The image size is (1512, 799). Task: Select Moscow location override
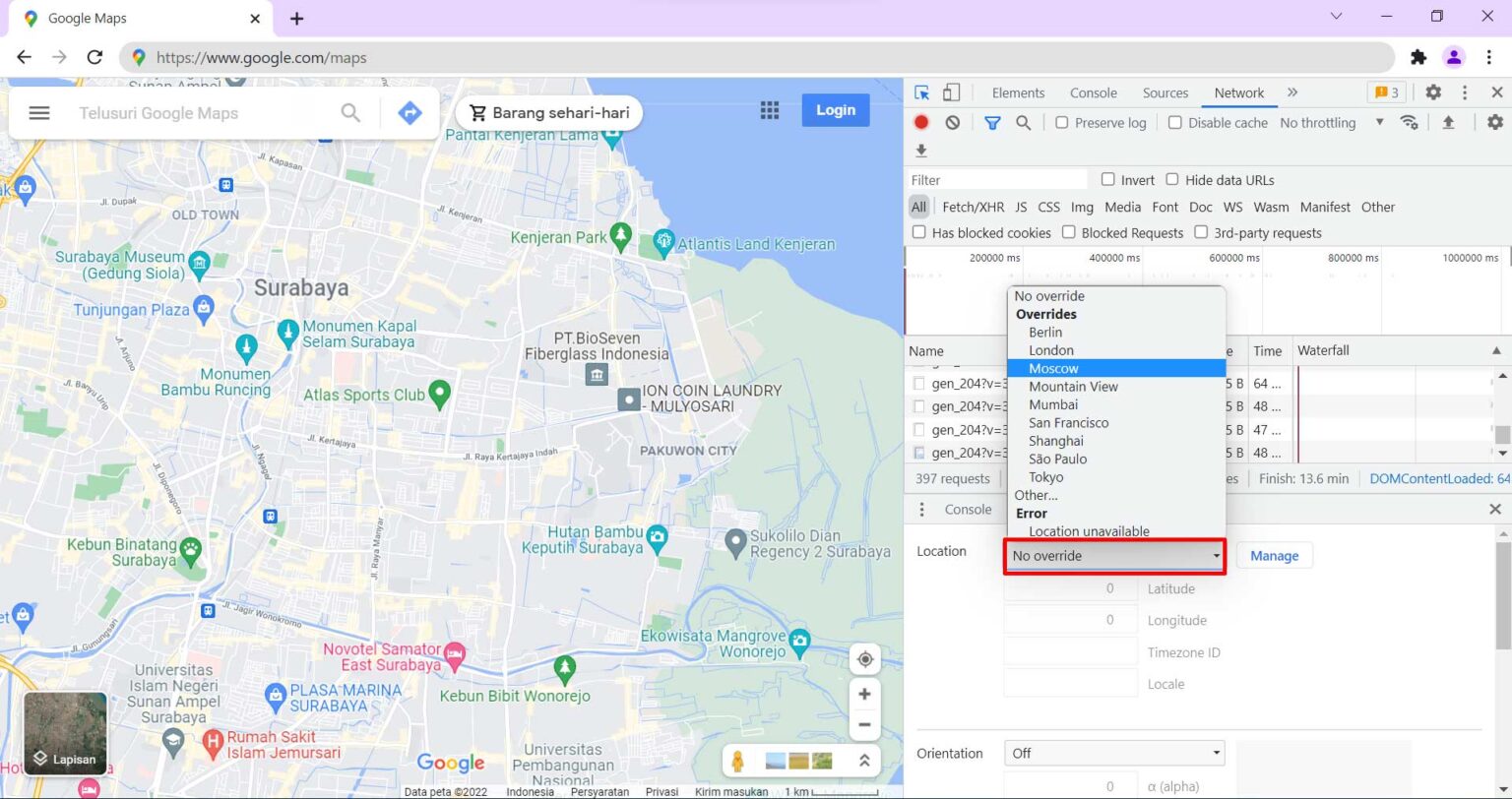tap(1116, 368)
